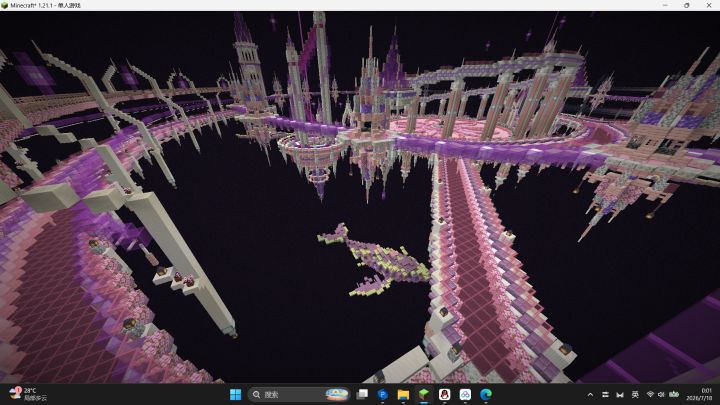Restore down the Minecraft window
This screenshot has width=720, height=405.
click(x=686, y=6)
